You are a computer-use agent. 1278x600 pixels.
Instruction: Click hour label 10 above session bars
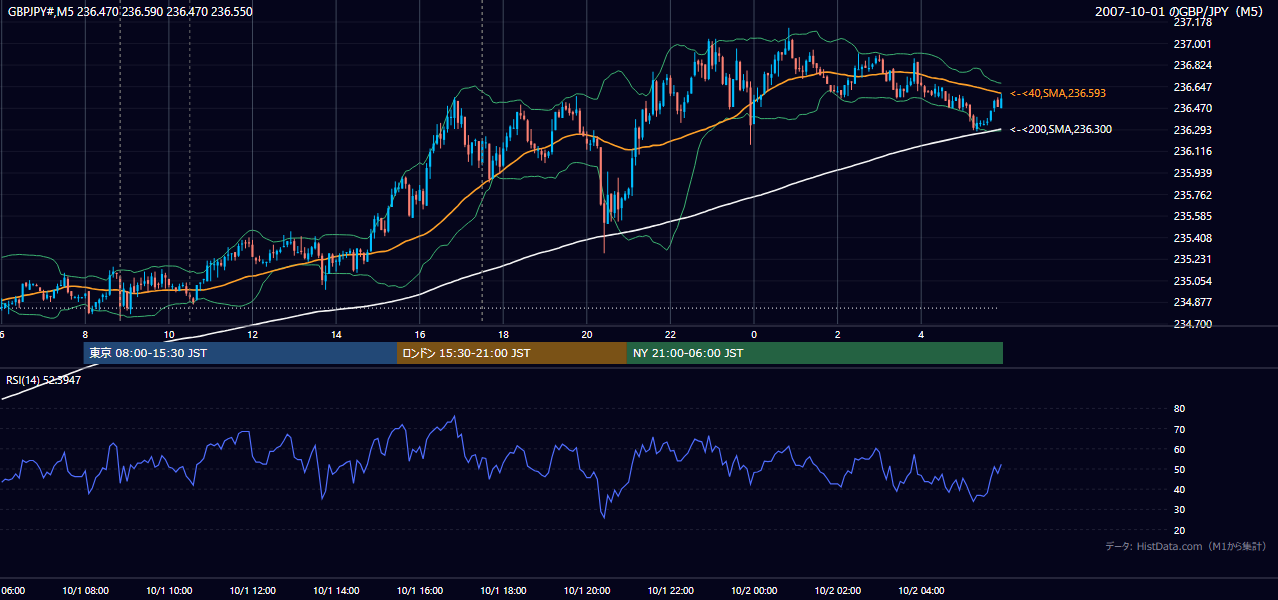(x=169, y=334)
